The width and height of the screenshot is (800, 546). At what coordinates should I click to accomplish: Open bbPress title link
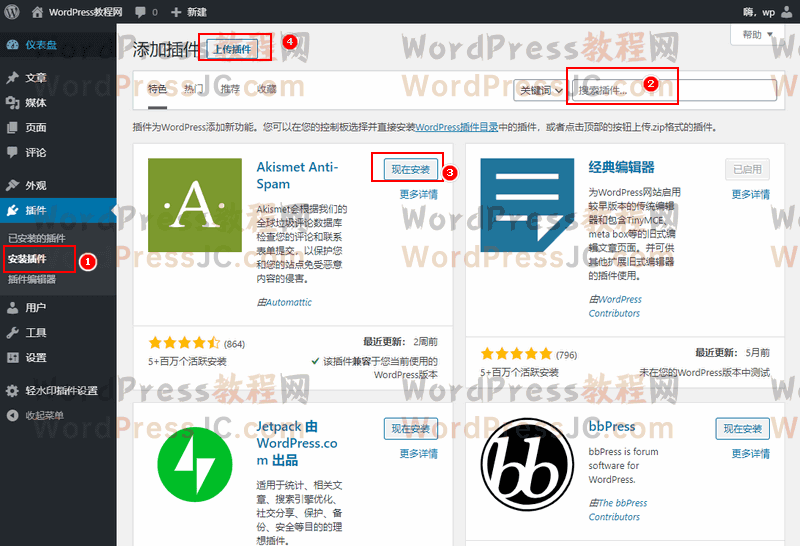pyautogui.click(x=612, y=427)
